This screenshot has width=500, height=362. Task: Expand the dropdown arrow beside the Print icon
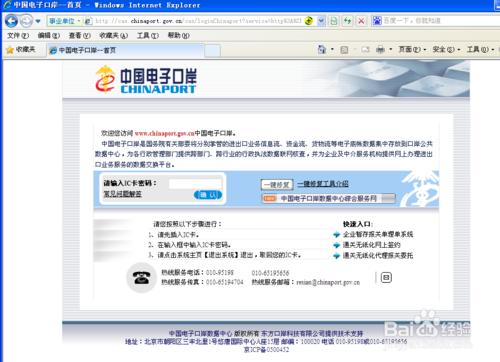pyautogui.click(x=390, y=50)
